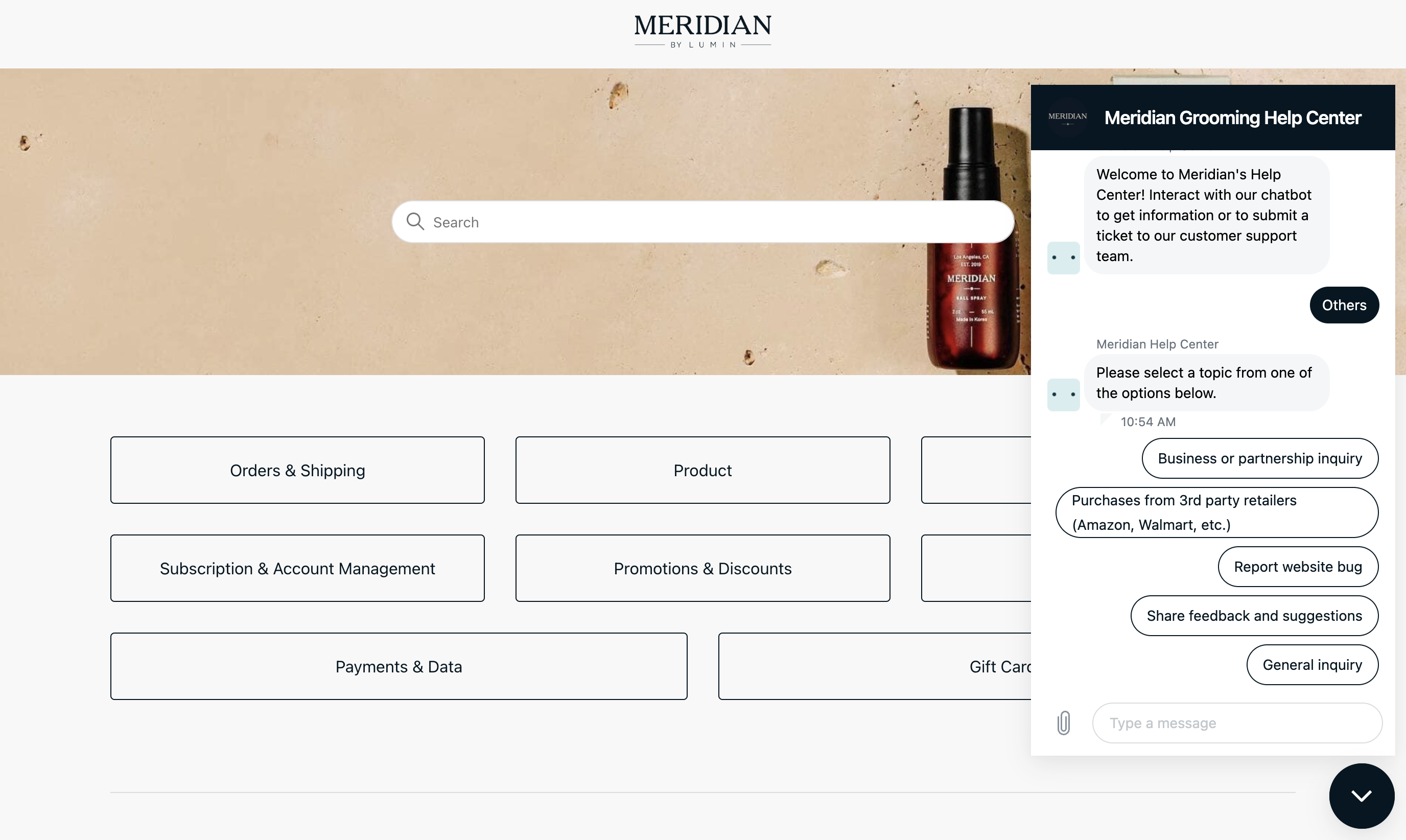
Task: Choose 'Share feedback and suggestions' option
Action: coord(1254,616)
